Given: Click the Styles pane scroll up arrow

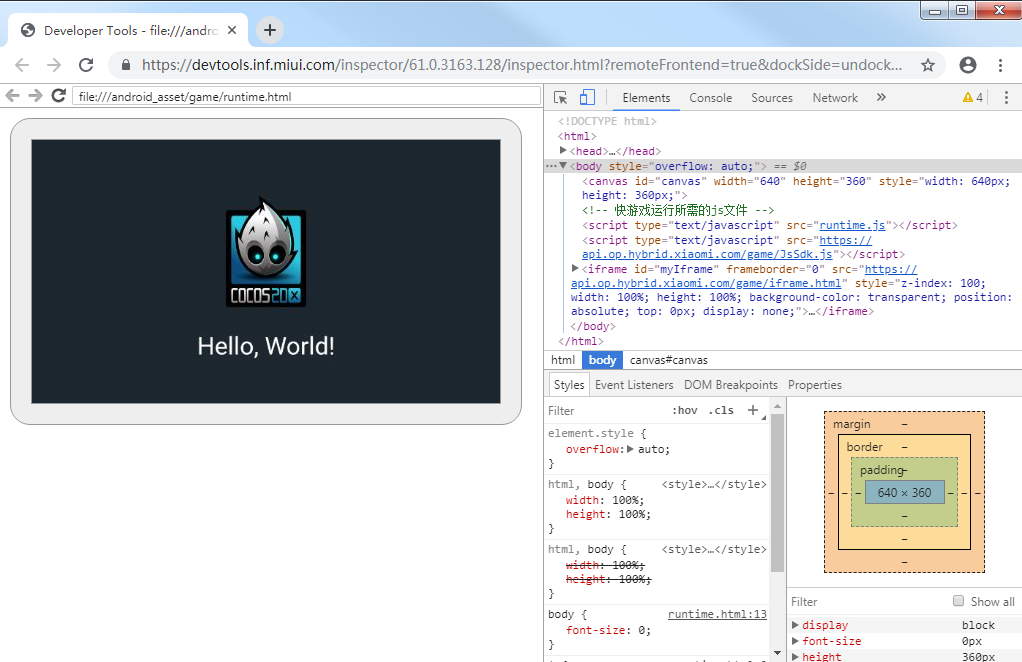Looking at the screenshot, I should click(x=777, y=406).
